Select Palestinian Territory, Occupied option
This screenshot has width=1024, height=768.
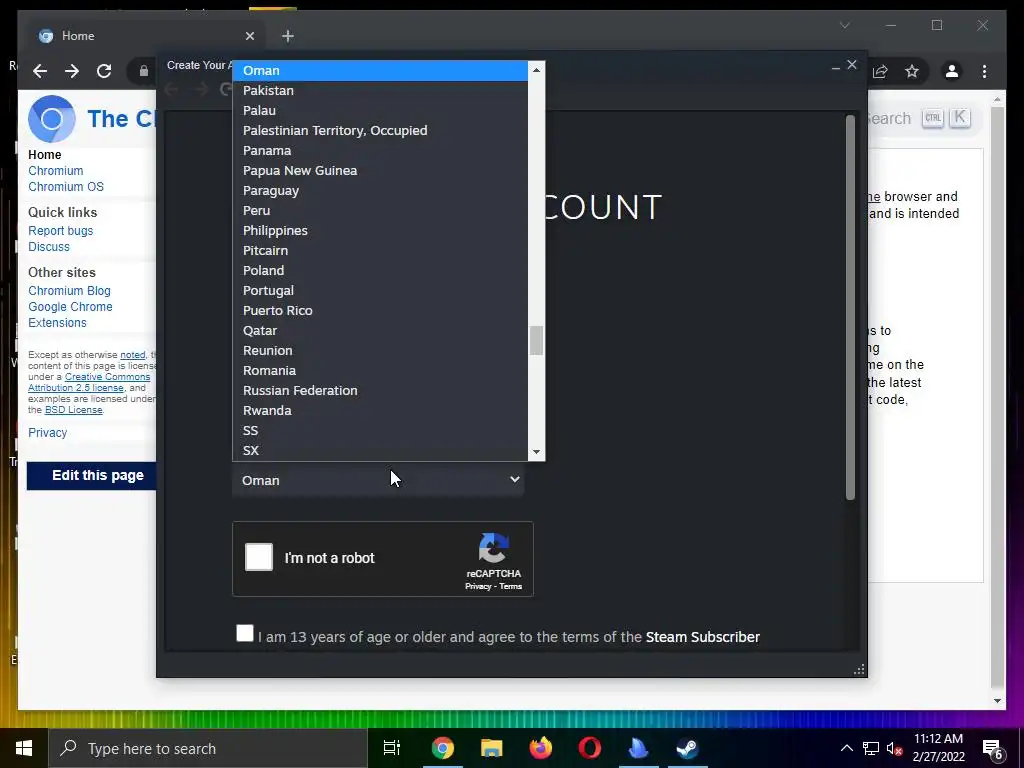pos(380,131)
